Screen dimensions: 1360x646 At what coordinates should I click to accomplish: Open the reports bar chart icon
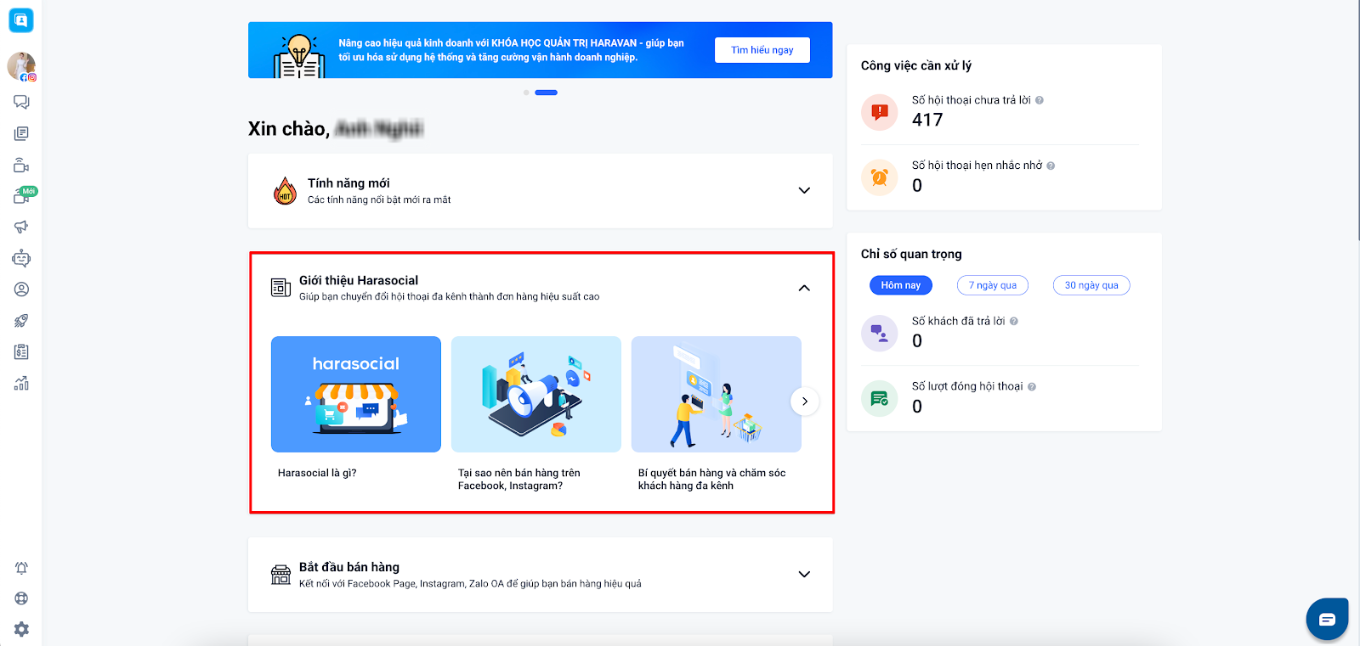[x=21, y=383]
